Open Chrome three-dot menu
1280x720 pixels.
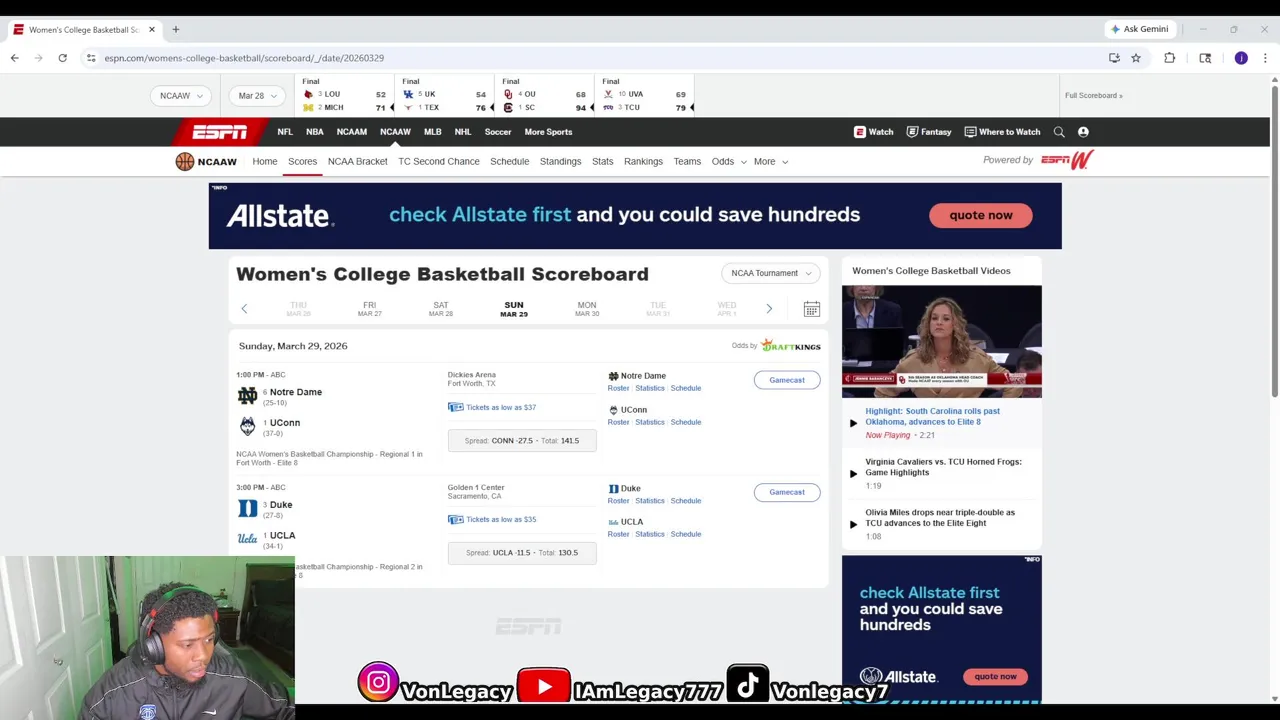pyautogui.click(x=1265, y=58)
